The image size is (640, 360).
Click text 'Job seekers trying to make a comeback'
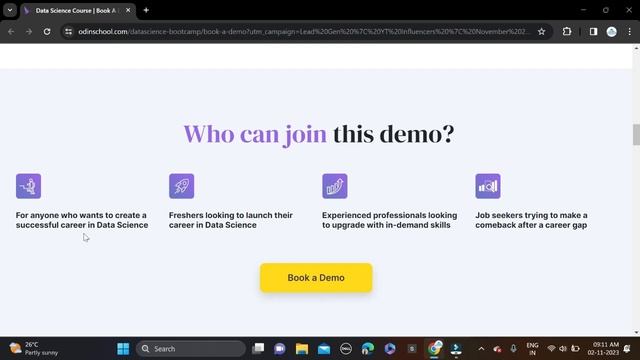[531, 220]
